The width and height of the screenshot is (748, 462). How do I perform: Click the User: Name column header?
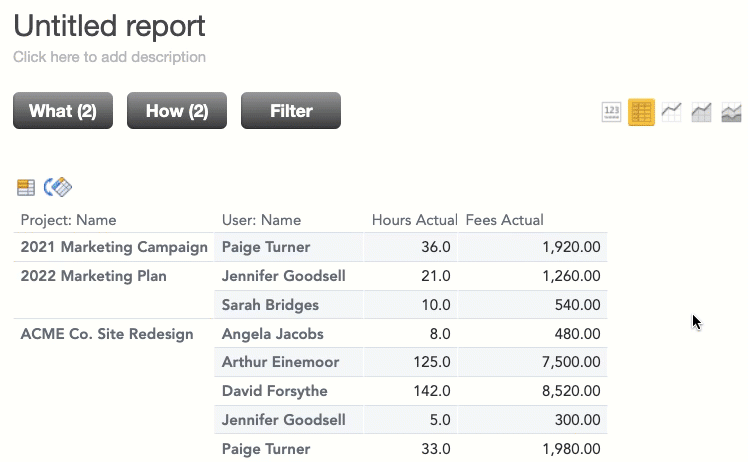point(261,220)
